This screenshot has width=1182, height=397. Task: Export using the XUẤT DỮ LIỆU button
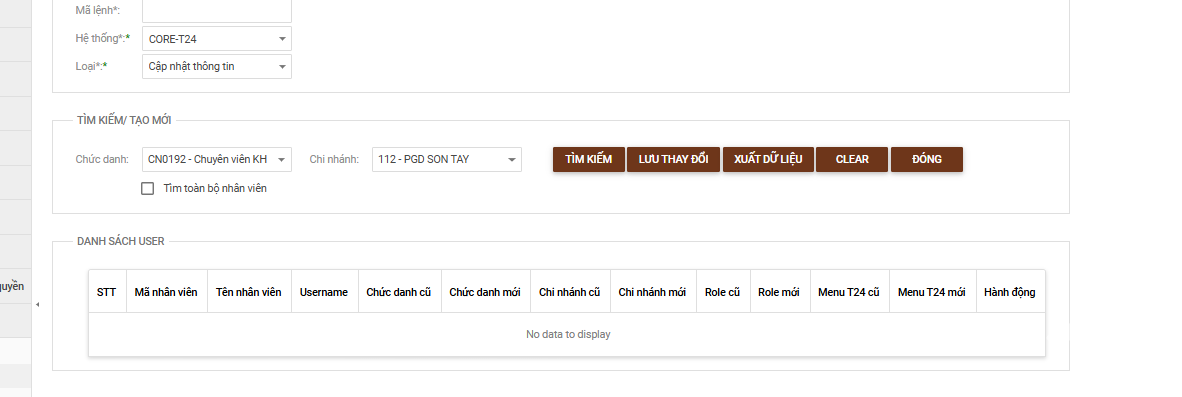pos(768,159)
